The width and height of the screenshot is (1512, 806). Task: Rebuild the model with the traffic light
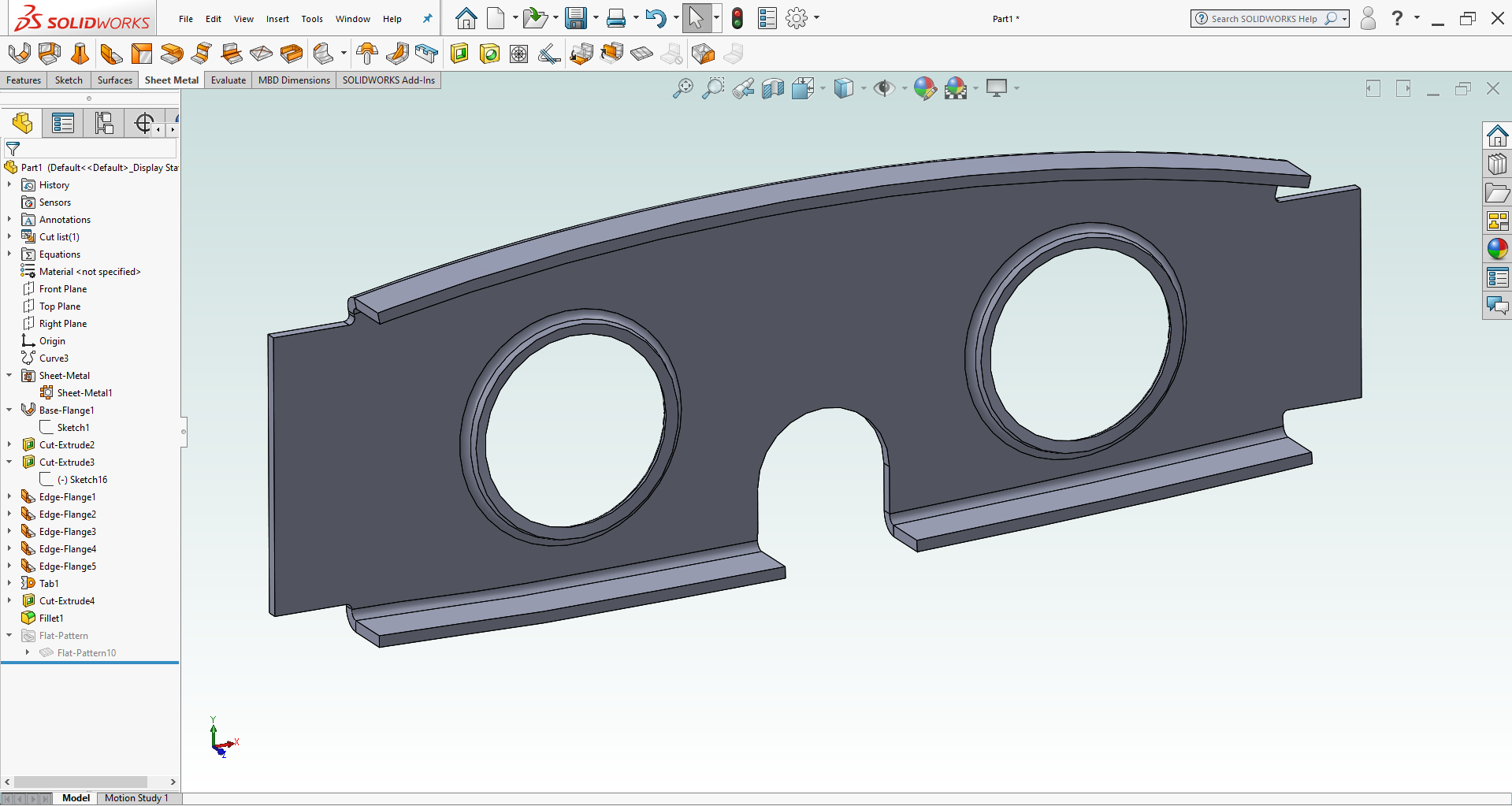[737, 18]
